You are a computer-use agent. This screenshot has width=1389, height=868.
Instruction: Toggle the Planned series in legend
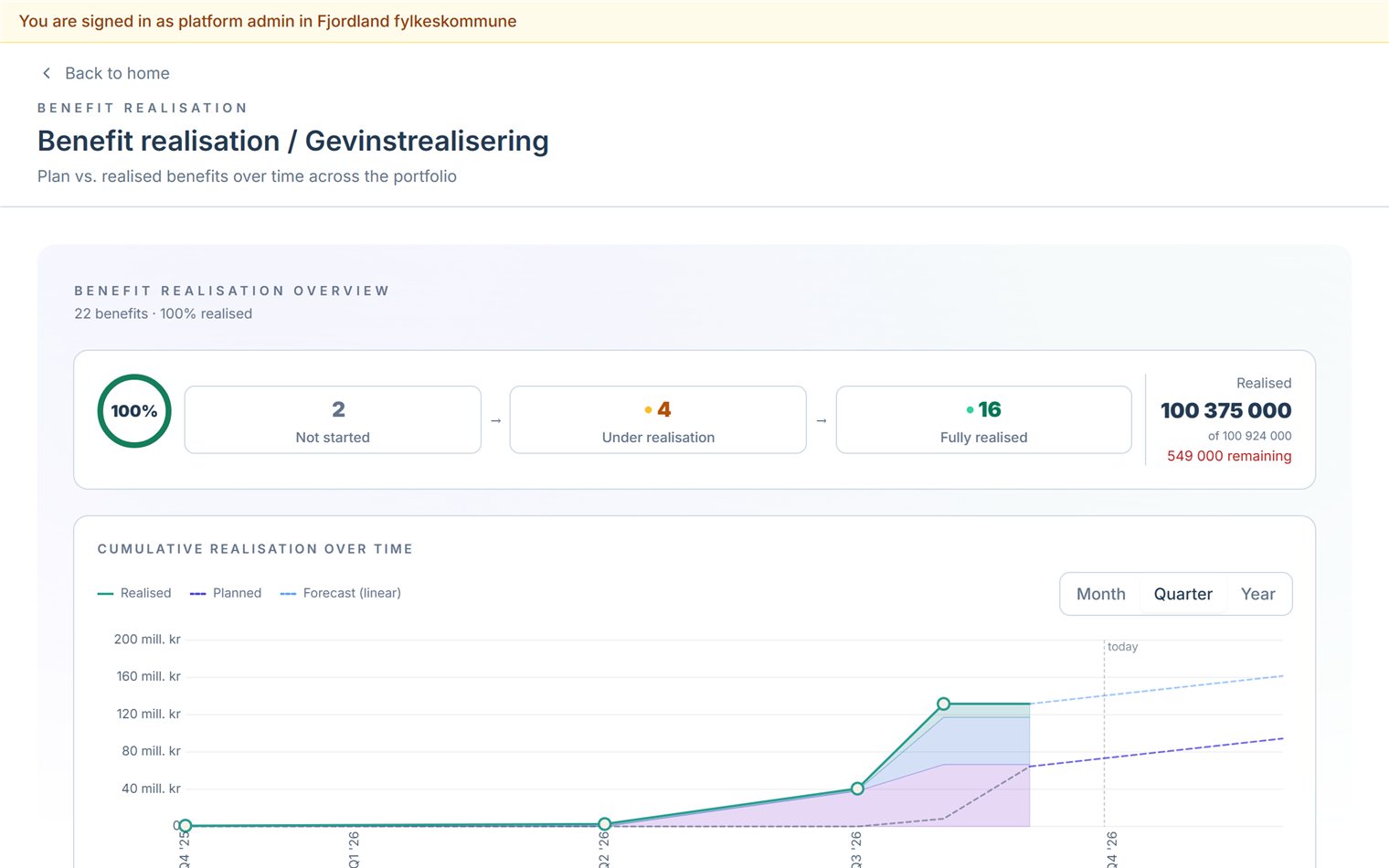coord(226,593)
